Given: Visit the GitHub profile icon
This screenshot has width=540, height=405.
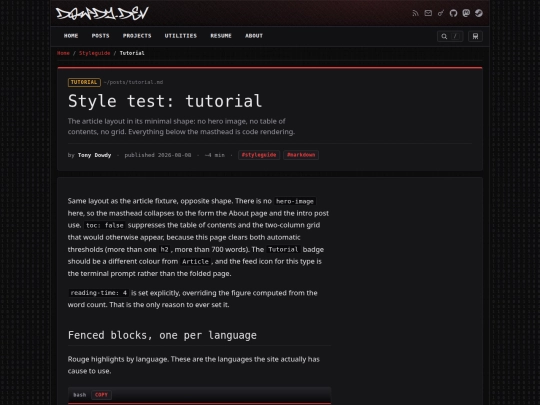Looking at the screenshot, I should coord(454,13).
